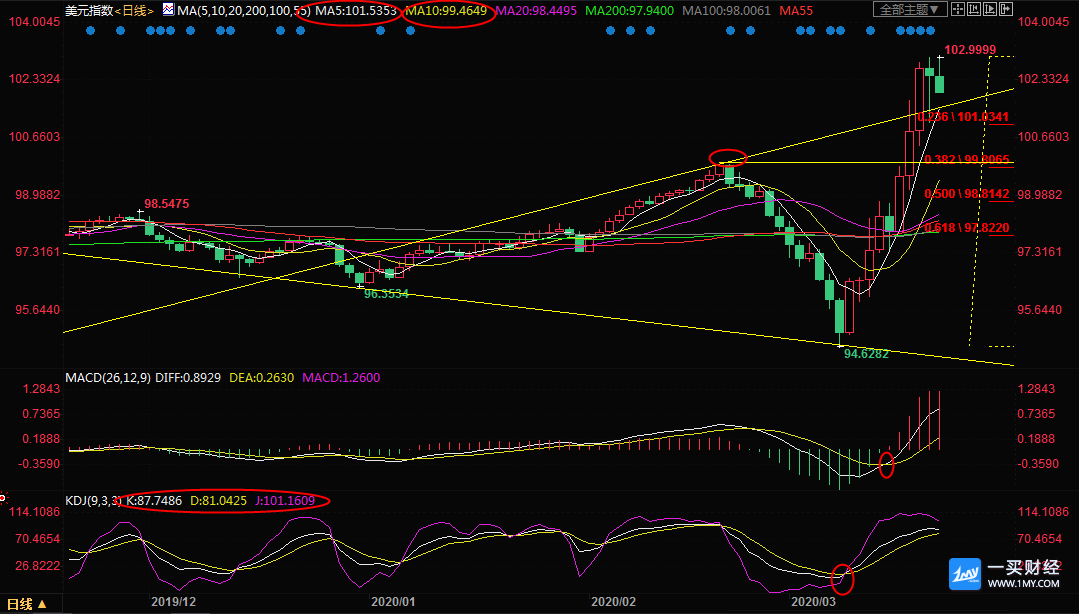This screenshot has width=1079, height=614.
Task: Click the chart playback arrow icon
Action: click(990, 9)
